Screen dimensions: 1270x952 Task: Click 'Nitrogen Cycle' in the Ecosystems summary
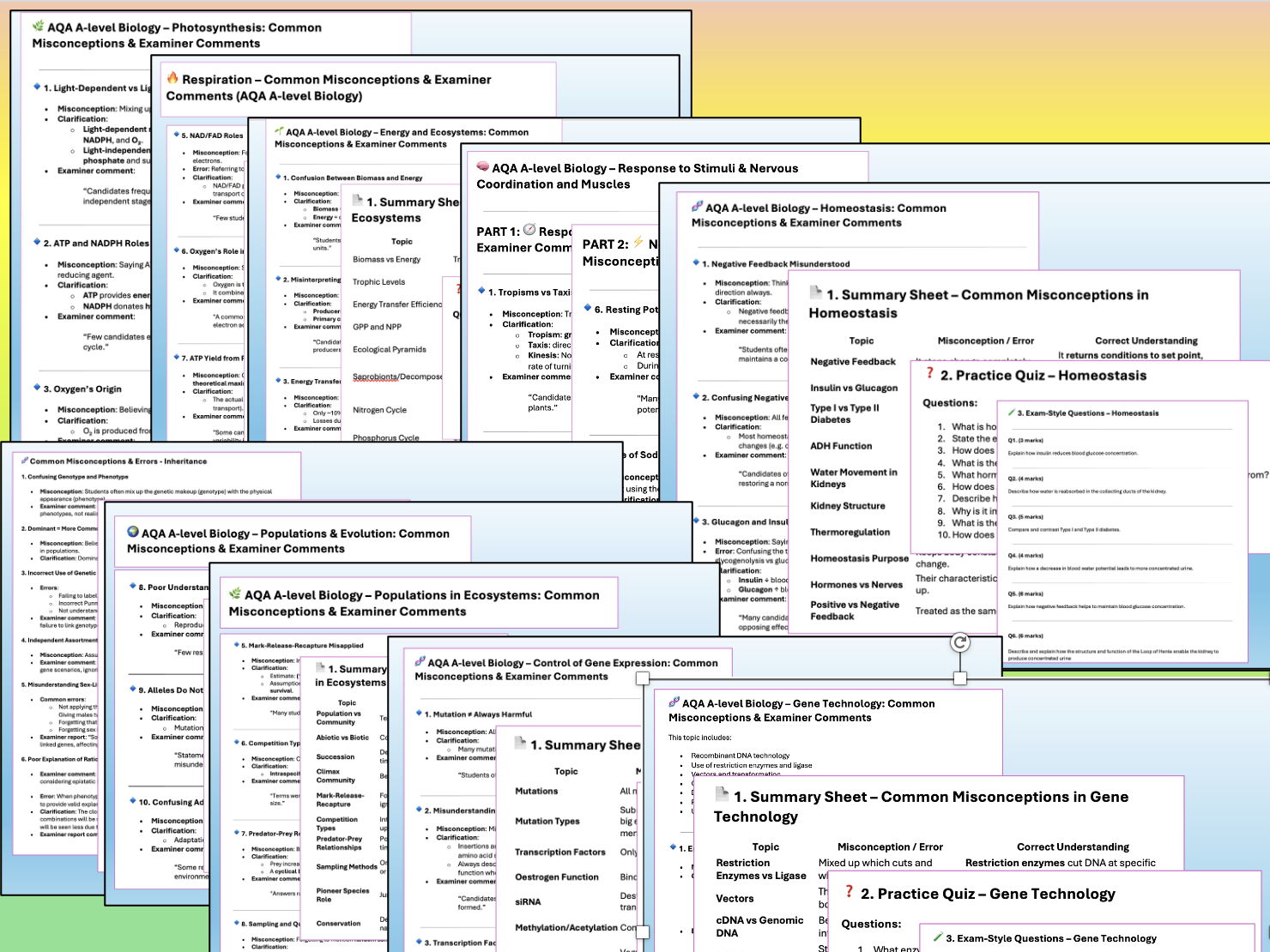click(379, 410)
